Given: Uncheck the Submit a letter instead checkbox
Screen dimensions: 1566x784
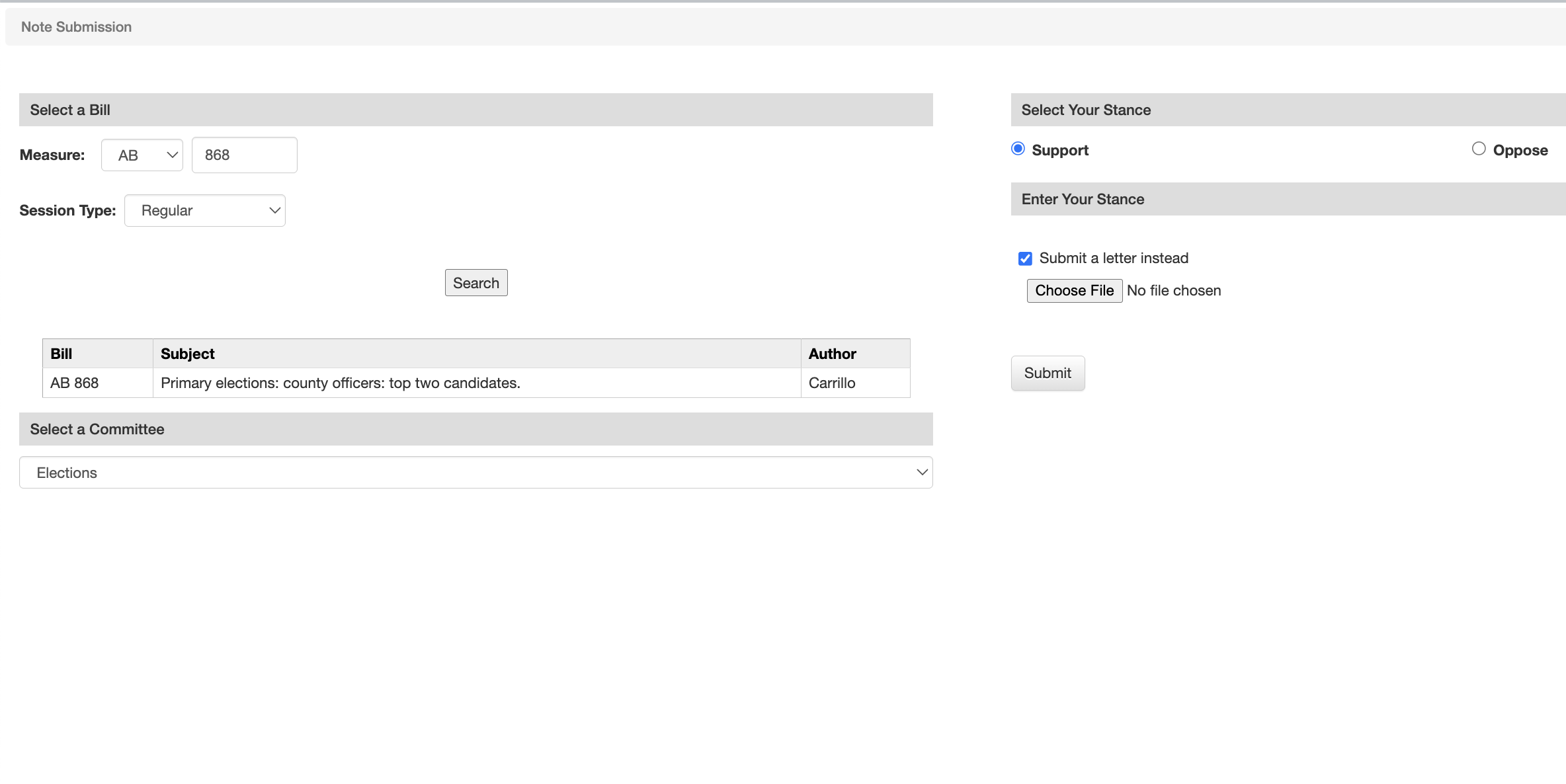Looking at the screenshot, I should click(x=1025, y=258).
